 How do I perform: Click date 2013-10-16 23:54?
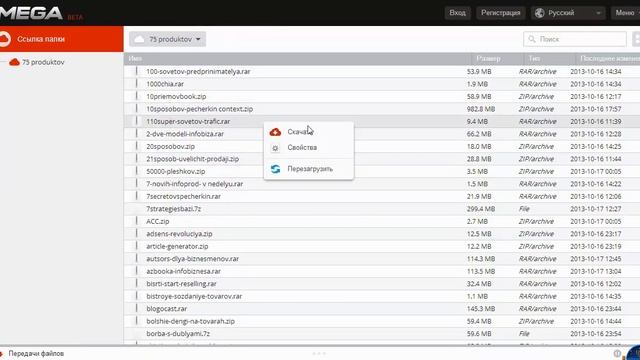click(596, 334)
